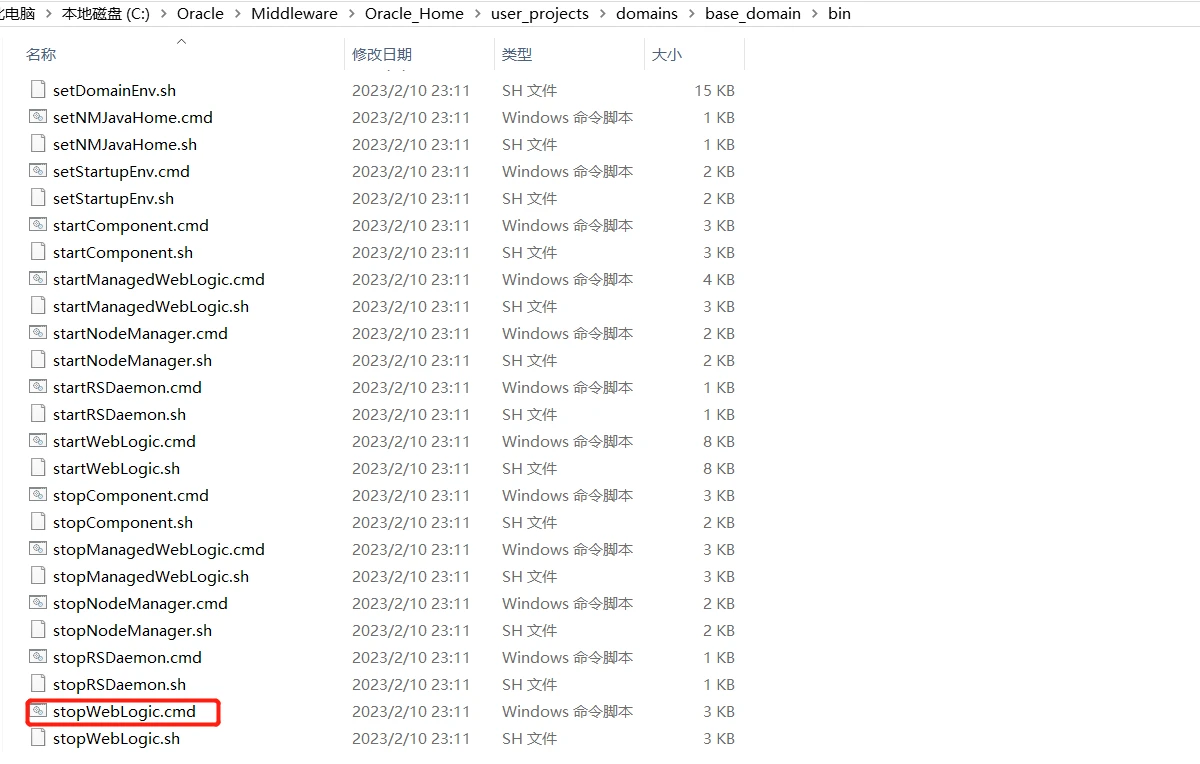Click the stopWebLogic.cmd script icon

pyautogui.click(x=38, y=711)
